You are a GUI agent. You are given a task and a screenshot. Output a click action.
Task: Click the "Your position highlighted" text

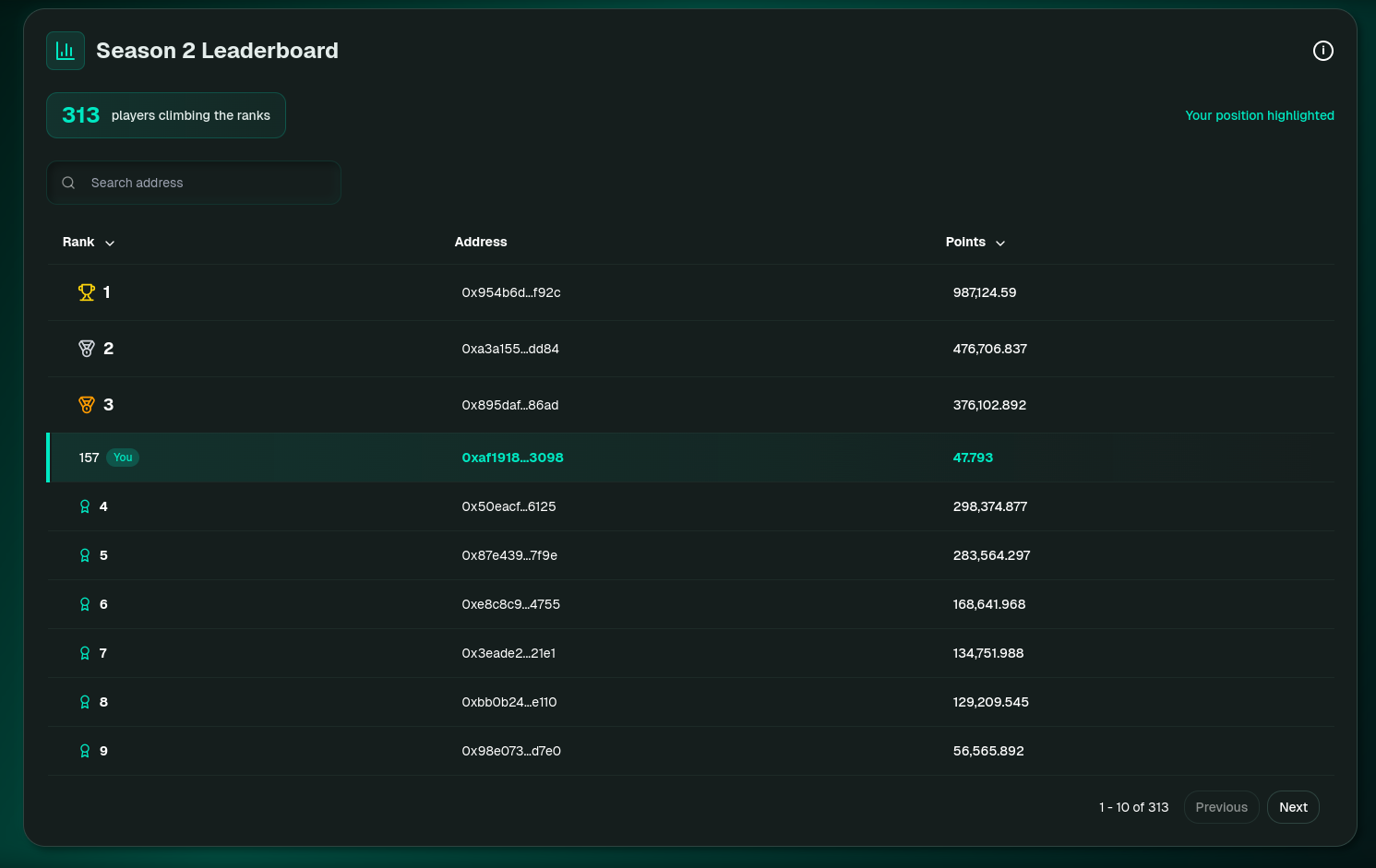tap(1259, 115)
